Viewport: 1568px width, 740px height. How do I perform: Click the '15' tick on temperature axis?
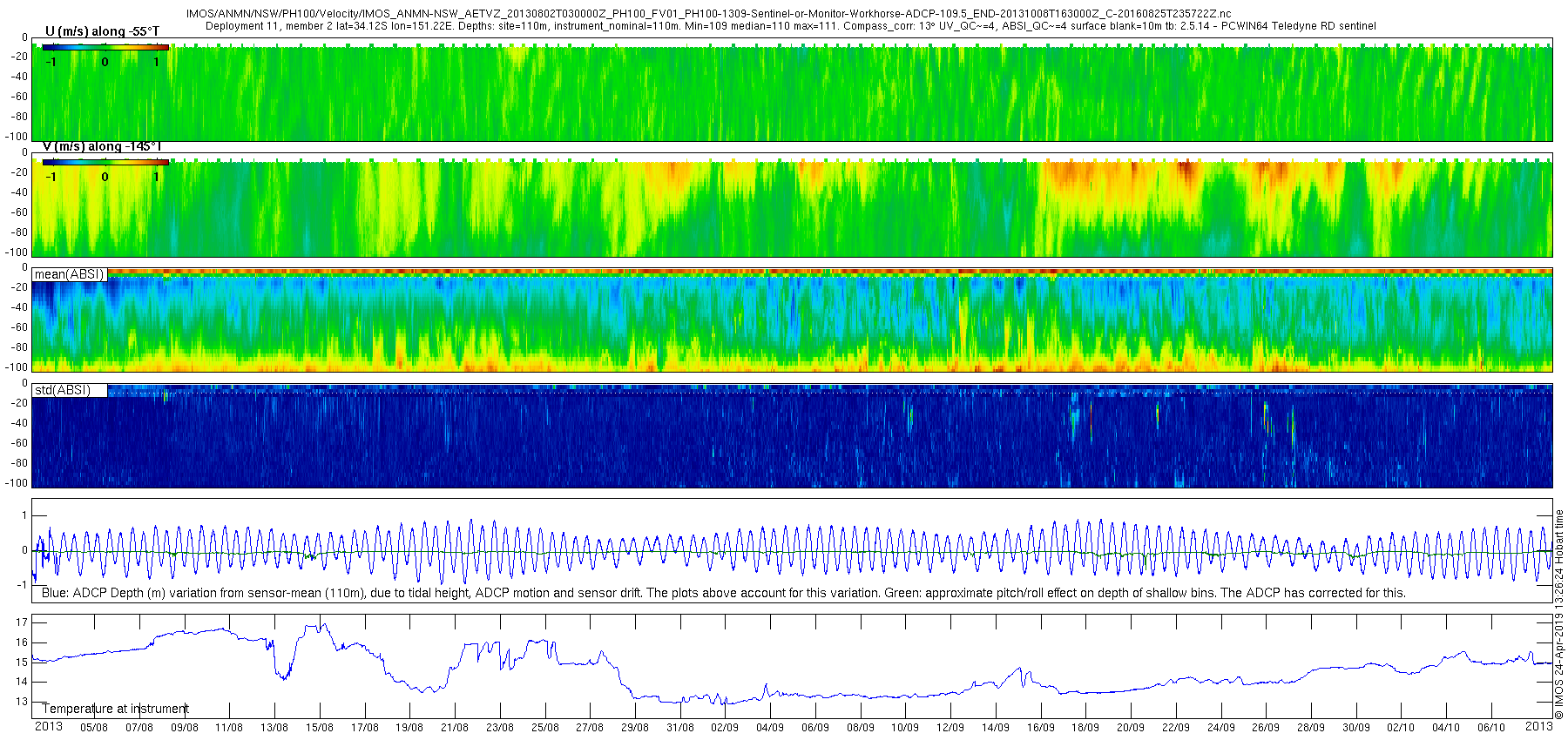22,663
